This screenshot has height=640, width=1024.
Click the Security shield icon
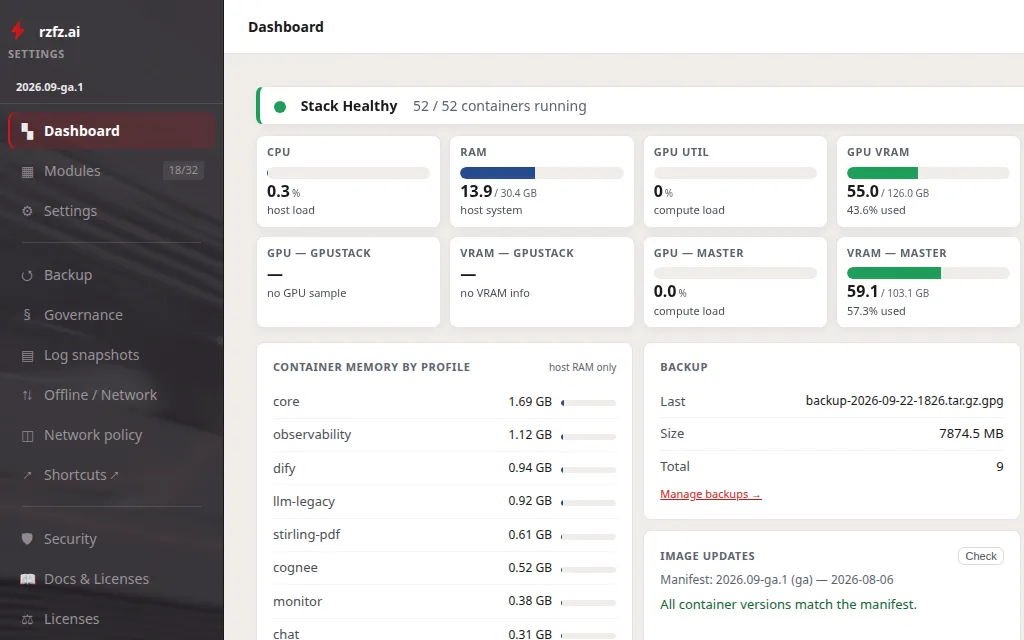click(x=27, y=539)
